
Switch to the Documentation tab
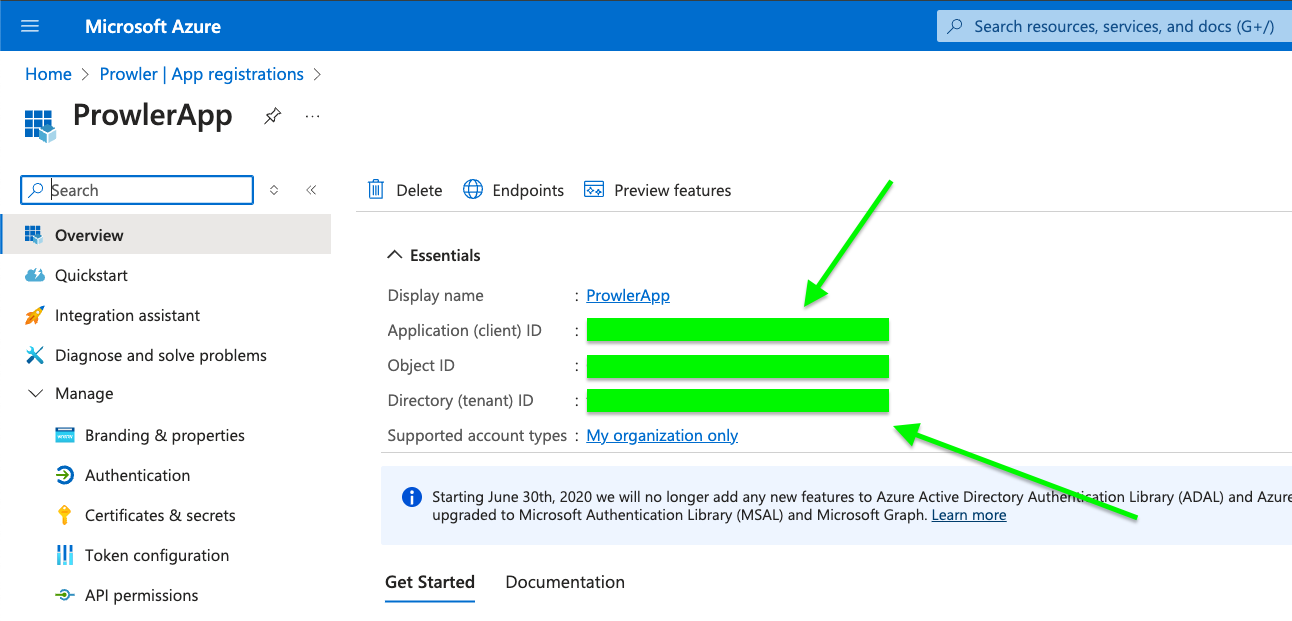(x=565, y=582)
